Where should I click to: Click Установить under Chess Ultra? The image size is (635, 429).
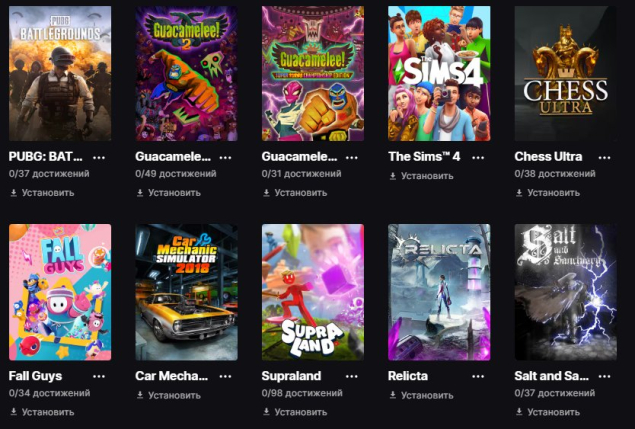[x=548, y=193]
